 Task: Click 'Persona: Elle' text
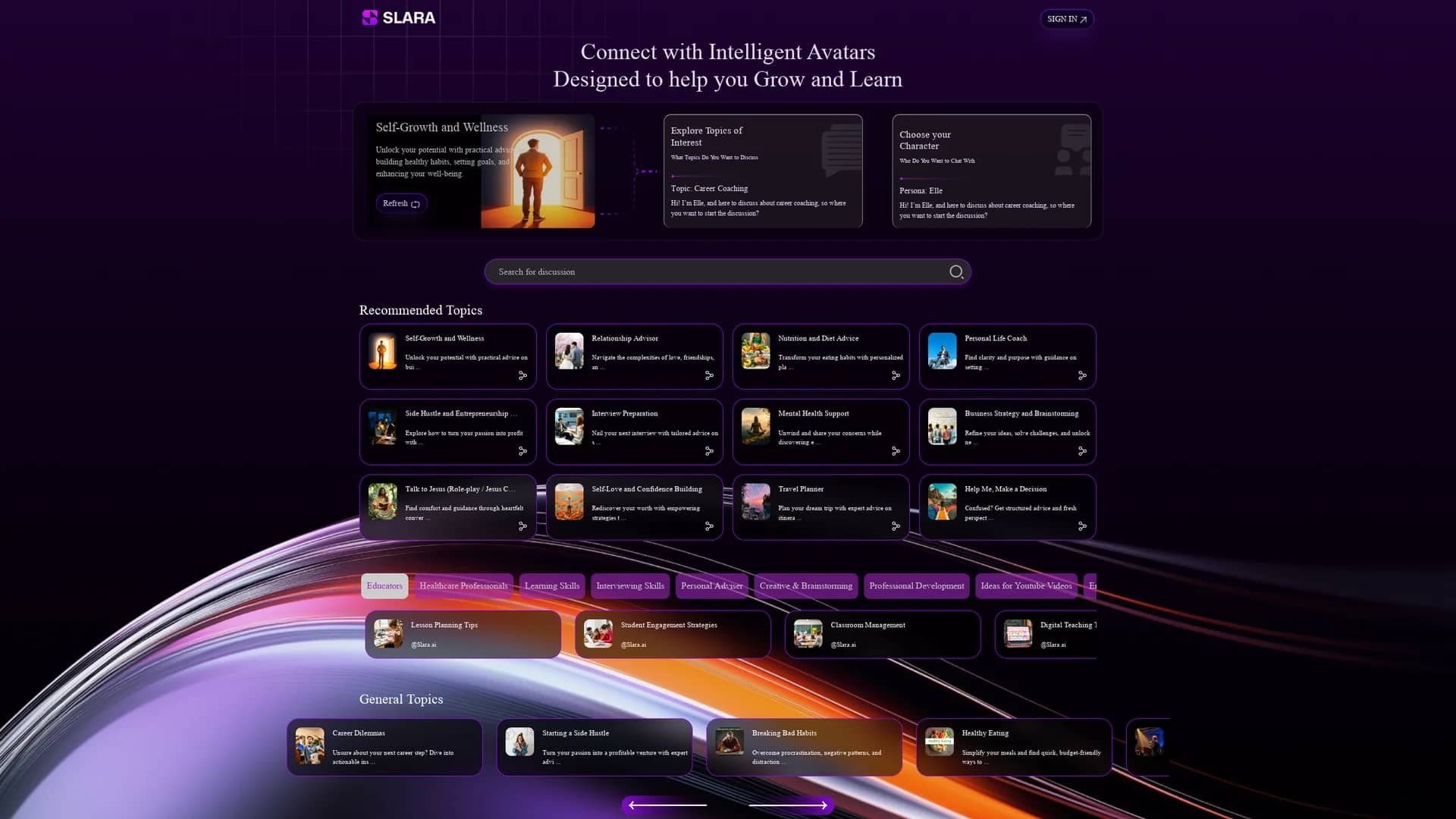921,191
